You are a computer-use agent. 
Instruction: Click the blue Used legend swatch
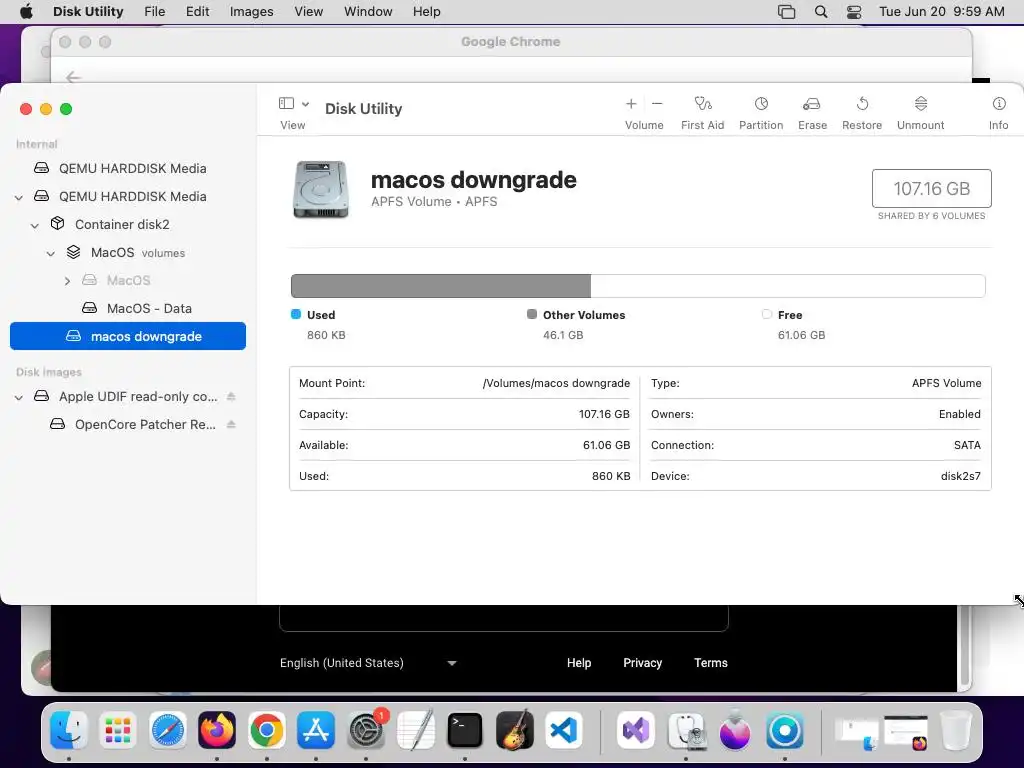(296, 314)
